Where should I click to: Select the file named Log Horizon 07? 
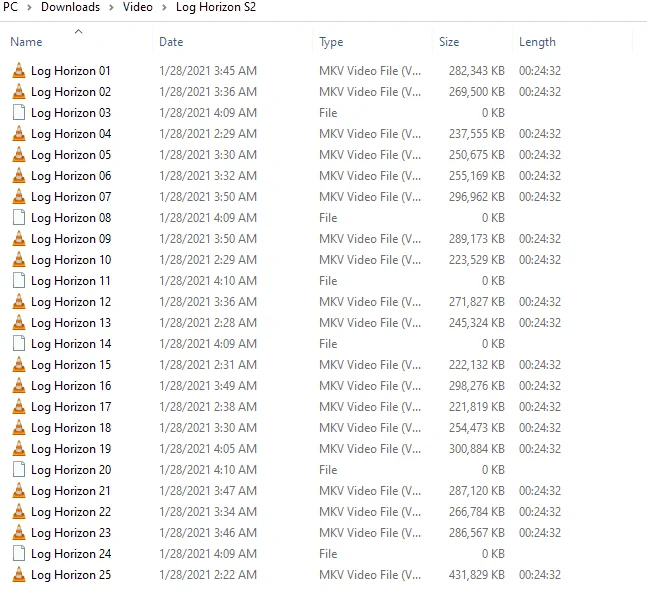click(x=71, y=197)
